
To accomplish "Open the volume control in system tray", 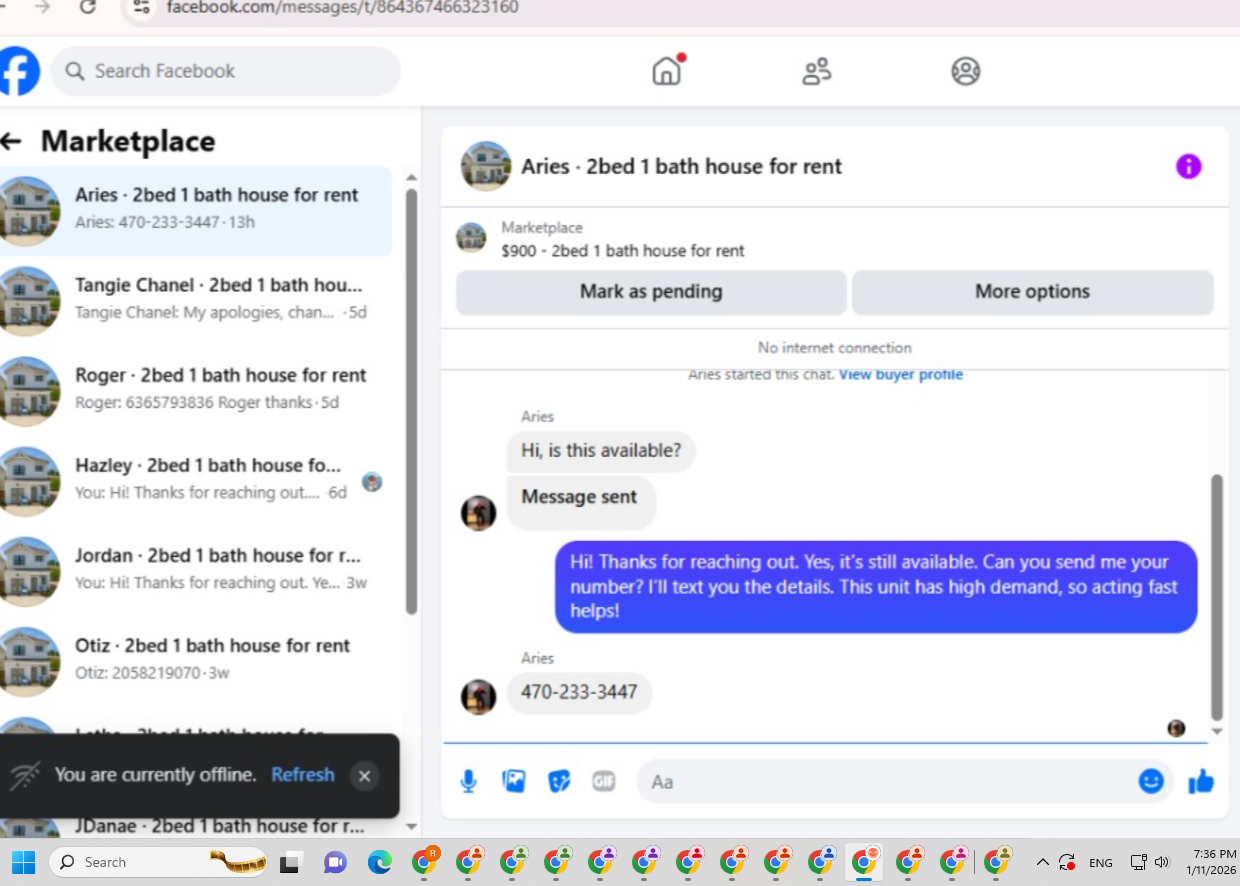I will [1162, 862].
